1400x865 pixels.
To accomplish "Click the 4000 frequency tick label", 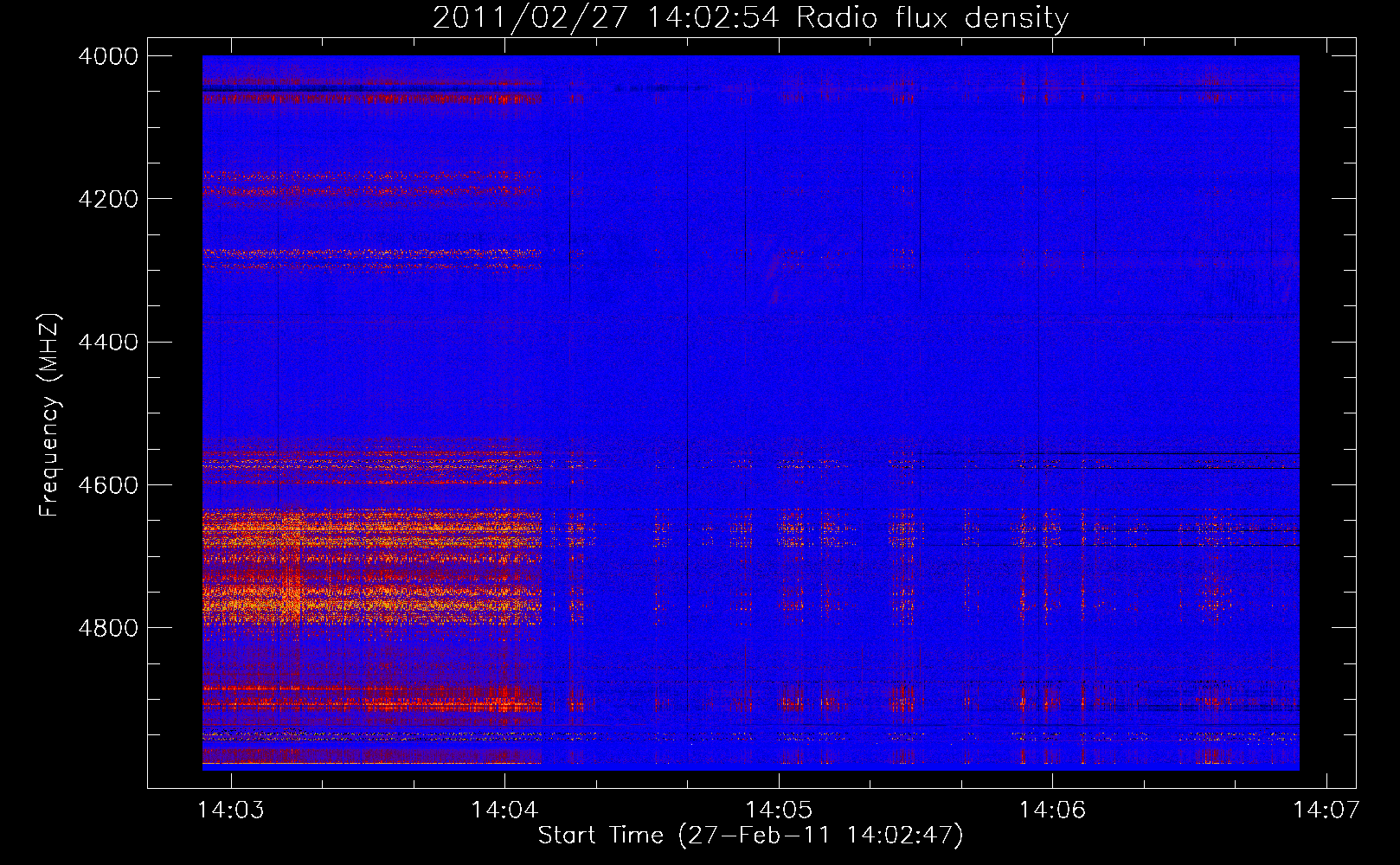I will pyautogui.click(x=108, y=56).
